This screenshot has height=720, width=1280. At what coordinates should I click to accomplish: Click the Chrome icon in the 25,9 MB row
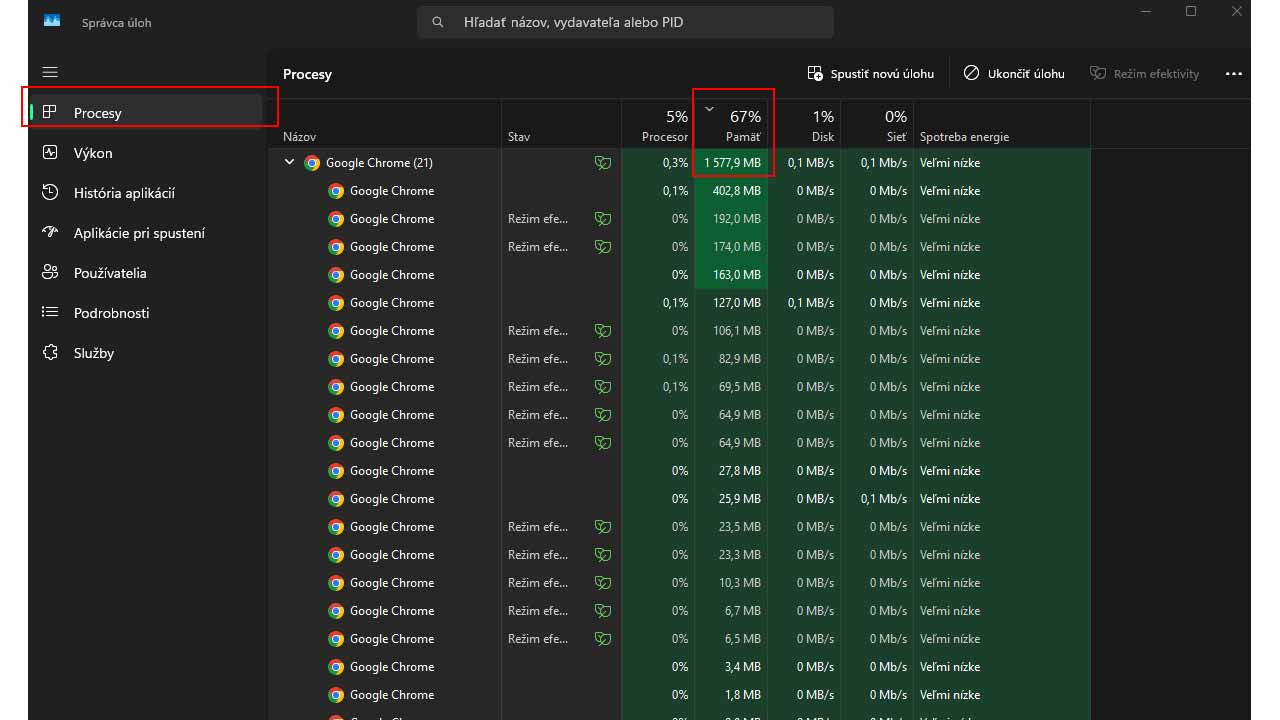(336, 499)
